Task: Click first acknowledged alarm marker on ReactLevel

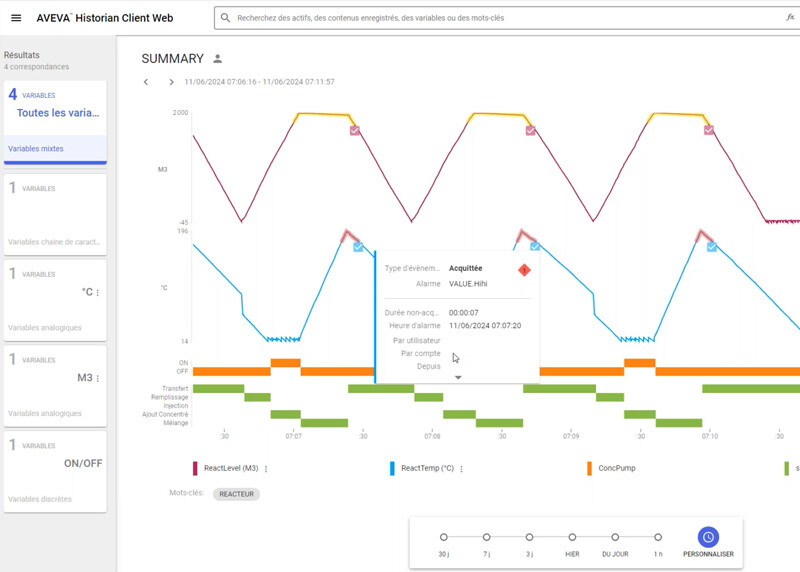Action: (355, 131)
